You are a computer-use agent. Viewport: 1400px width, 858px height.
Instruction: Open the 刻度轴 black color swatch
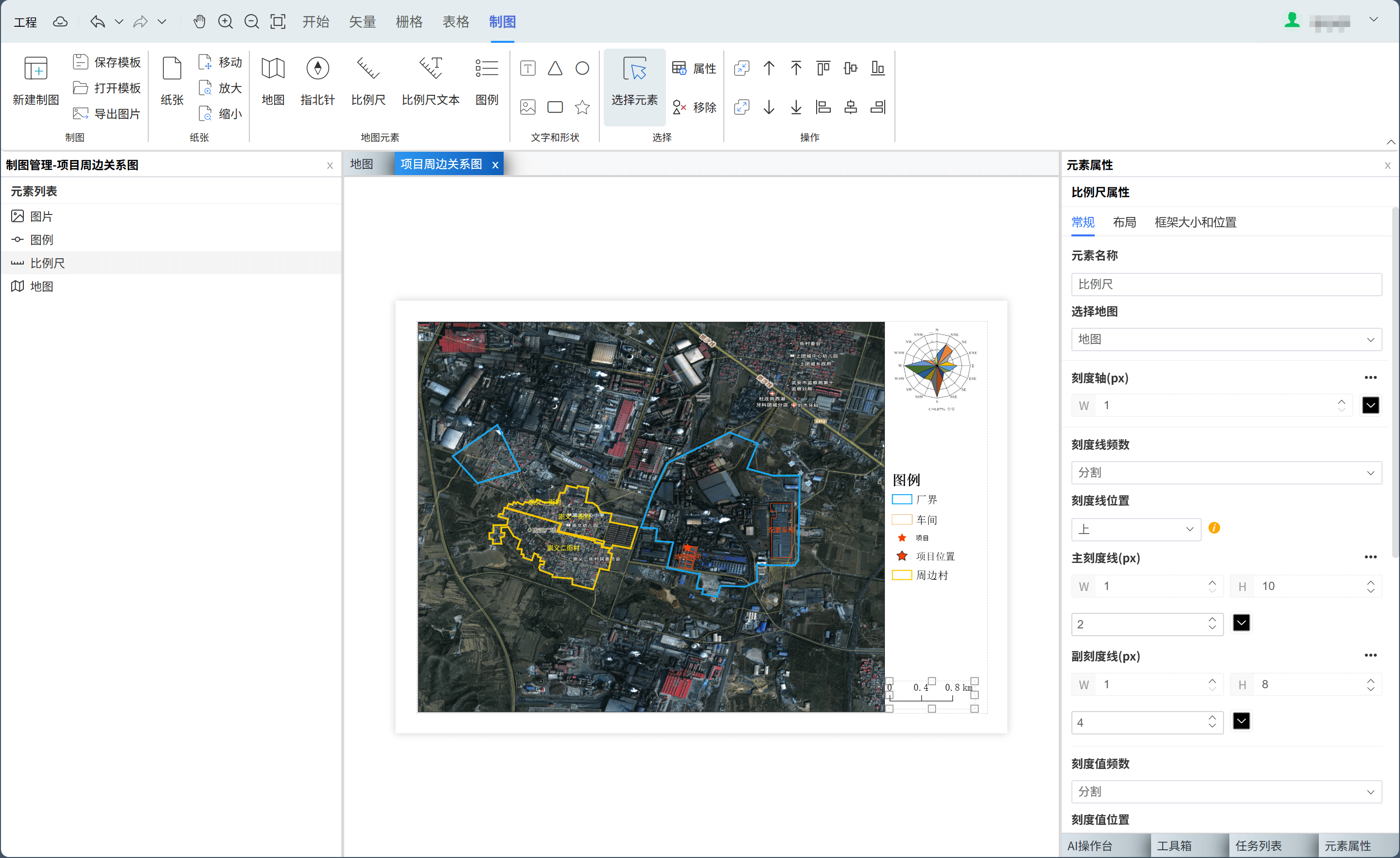(x=1370, y=405)
